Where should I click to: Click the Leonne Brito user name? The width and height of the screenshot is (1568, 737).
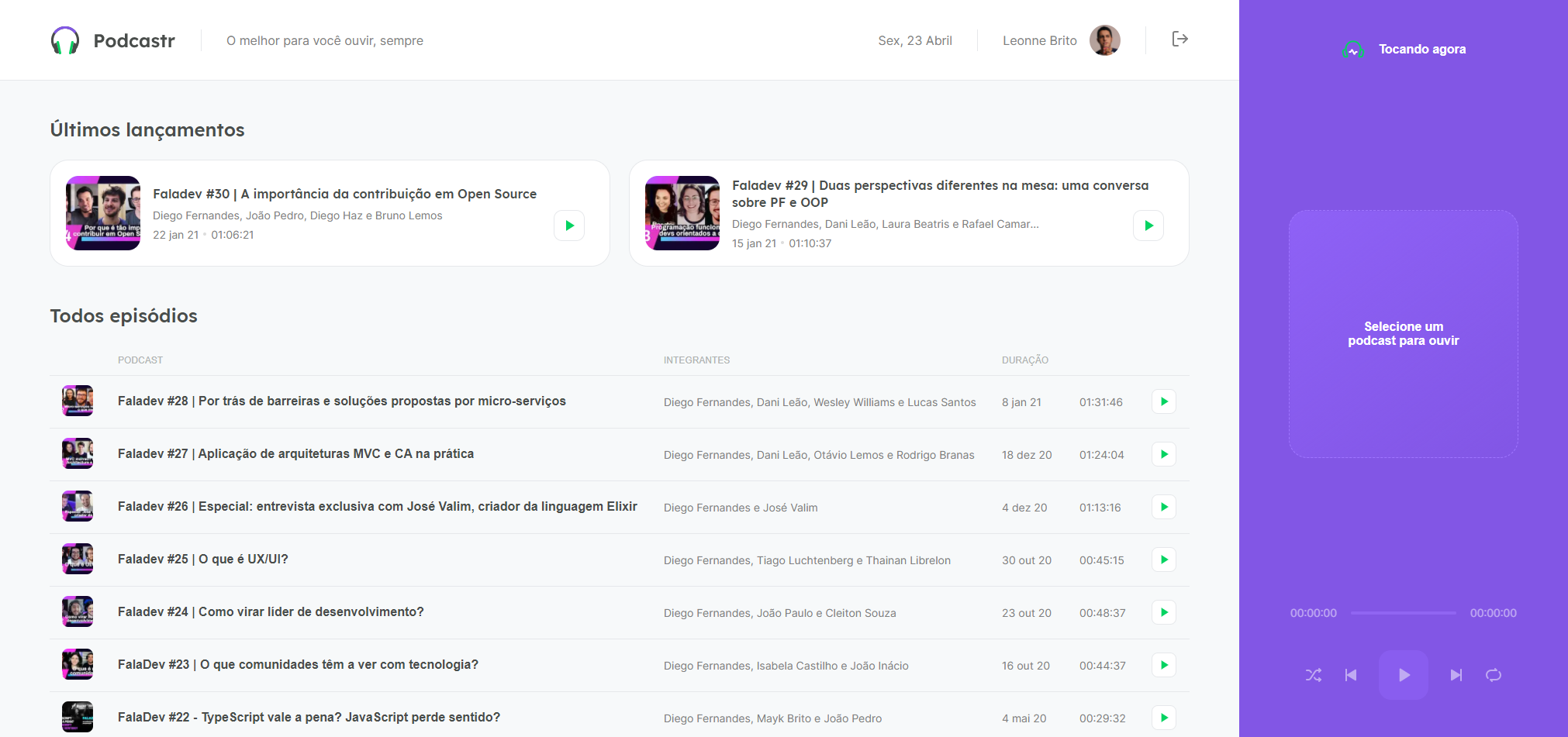click(1040, 40)
